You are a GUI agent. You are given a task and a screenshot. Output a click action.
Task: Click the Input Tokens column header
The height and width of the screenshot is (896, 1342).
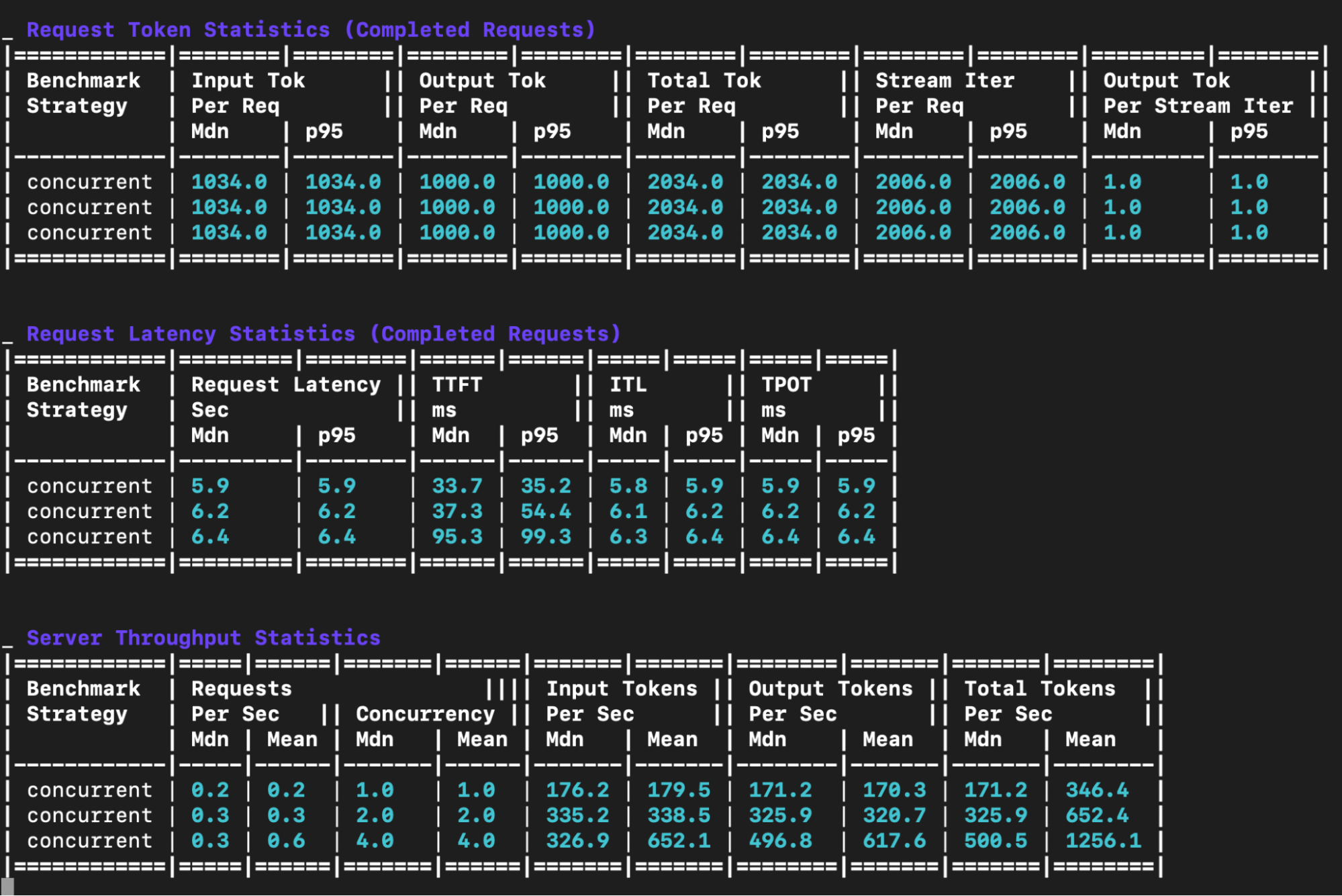tap(621, 689)
